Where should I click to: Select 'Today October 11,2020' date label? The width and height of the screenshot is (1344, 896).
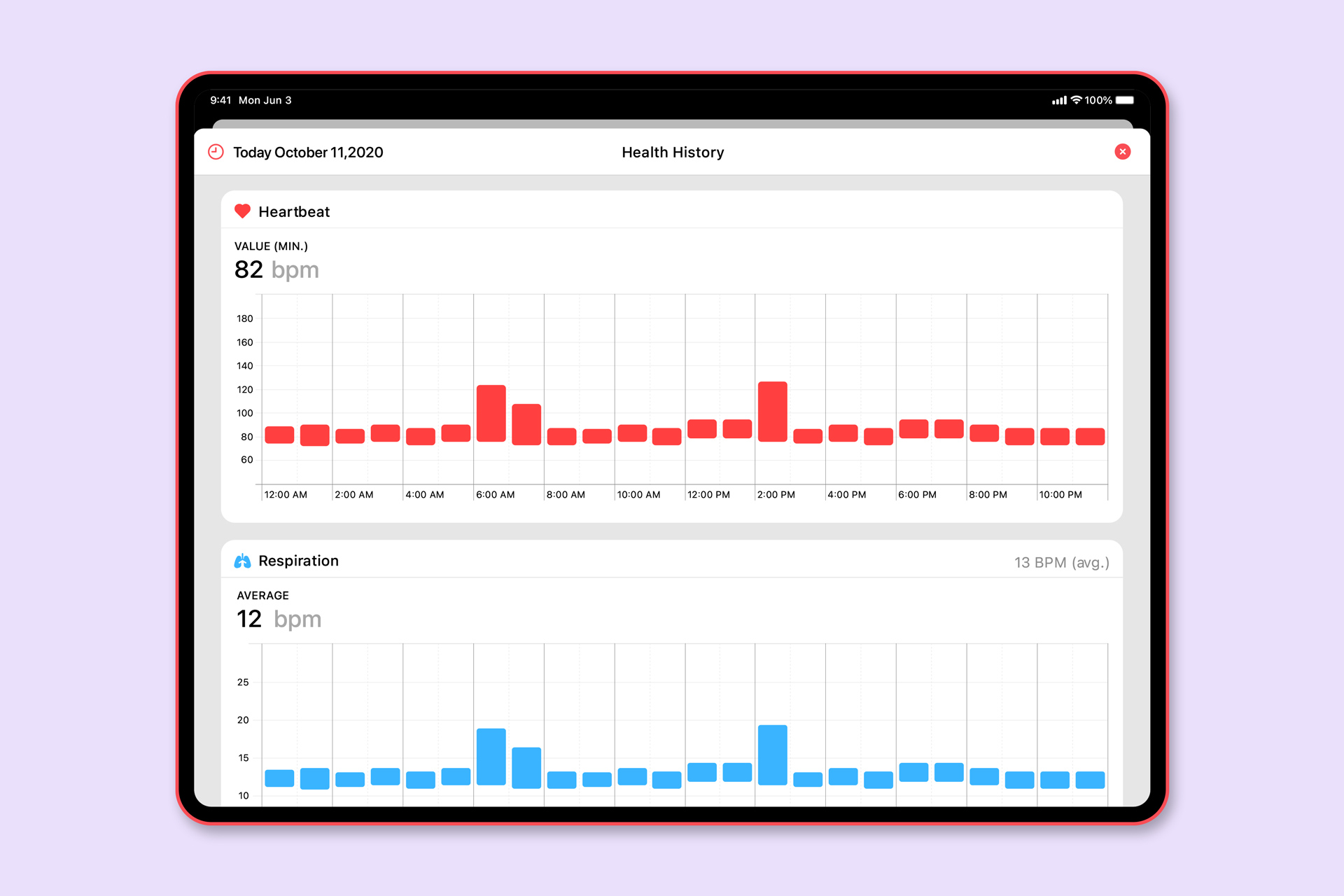coord(308,153)
